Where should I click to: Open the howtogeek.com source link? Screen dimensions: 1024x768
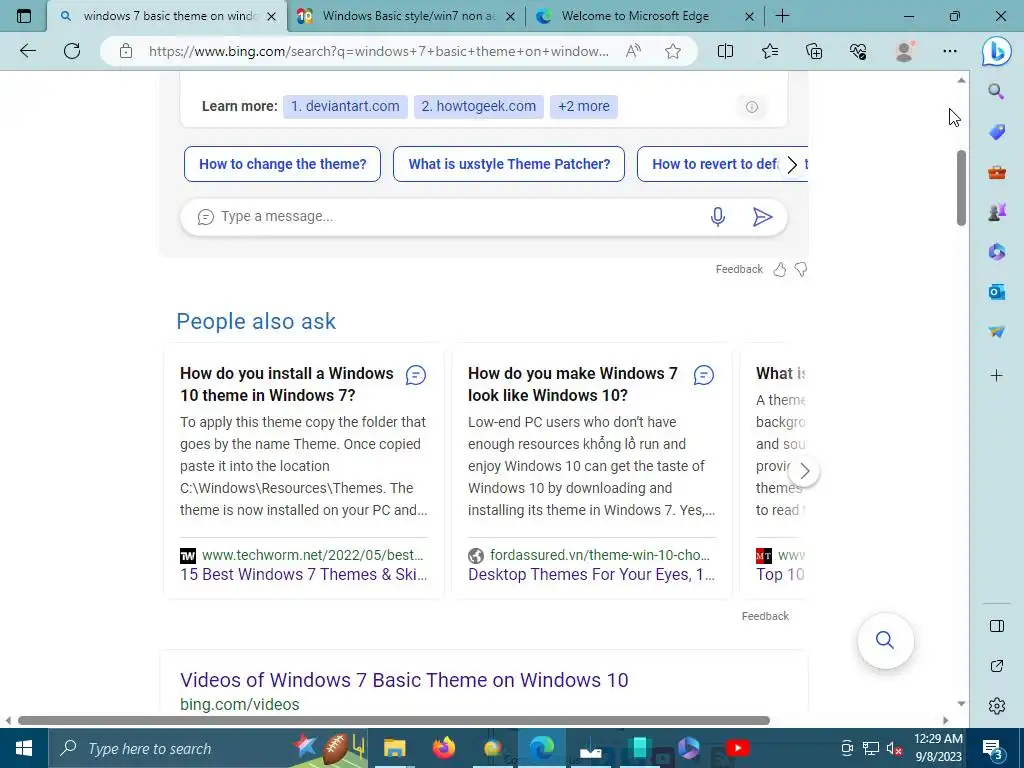(x=479, y=106)
